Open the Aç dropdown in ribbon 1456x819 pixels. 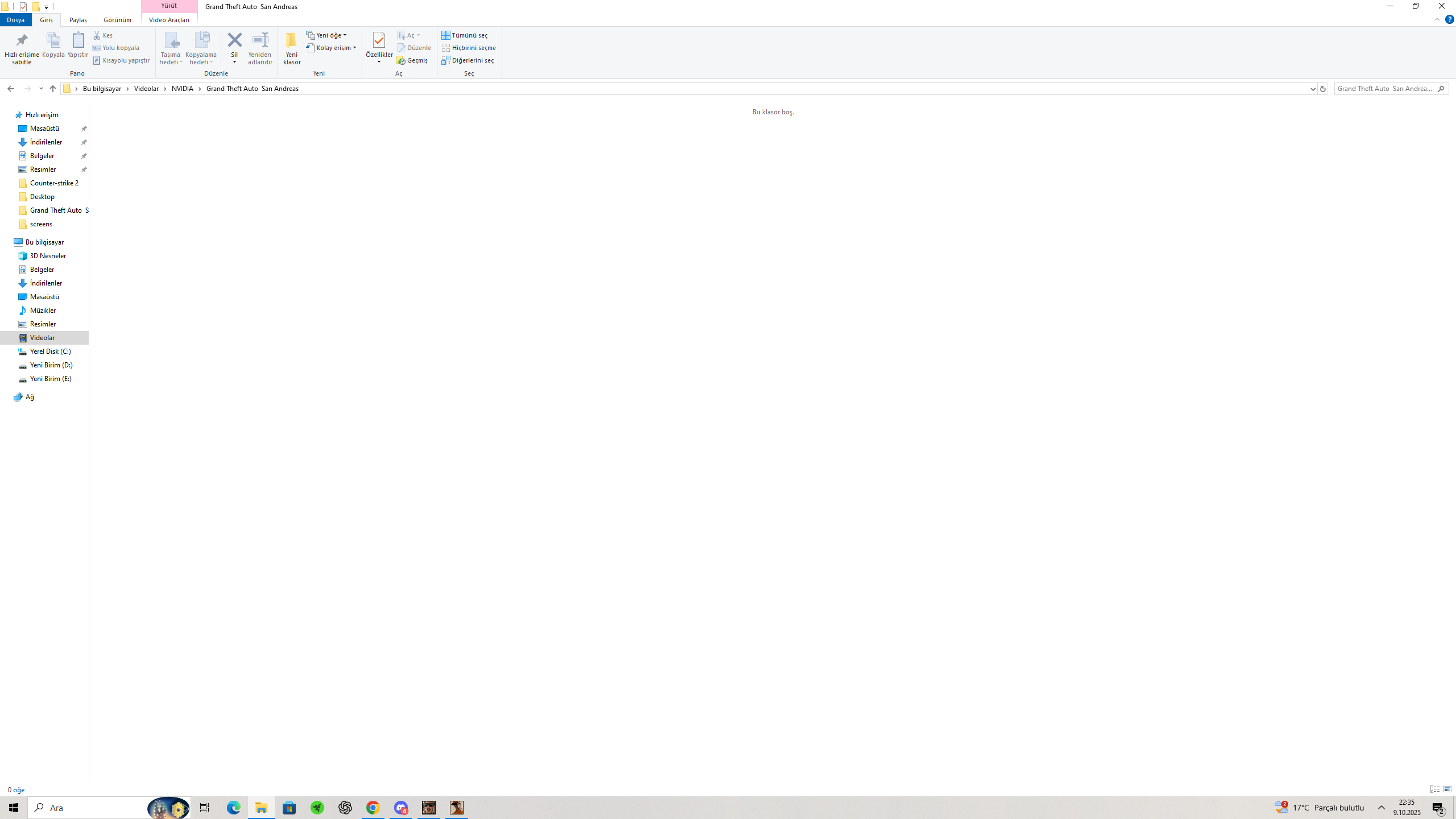tap(409, 35)
